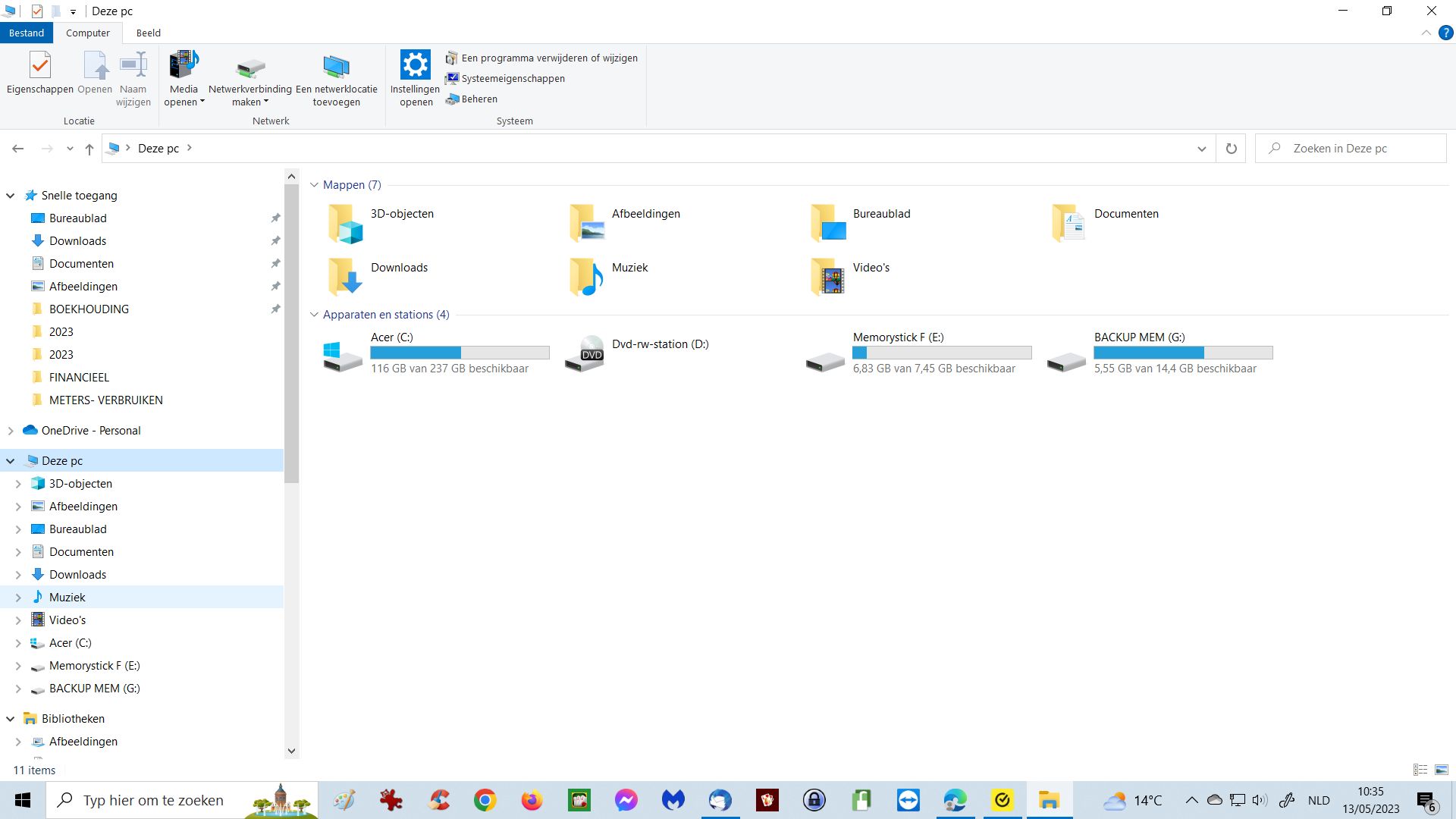1456x819 pixels.
Task: Expand OneDrive - Personal in navigation tree
Action: click(11, 431)
